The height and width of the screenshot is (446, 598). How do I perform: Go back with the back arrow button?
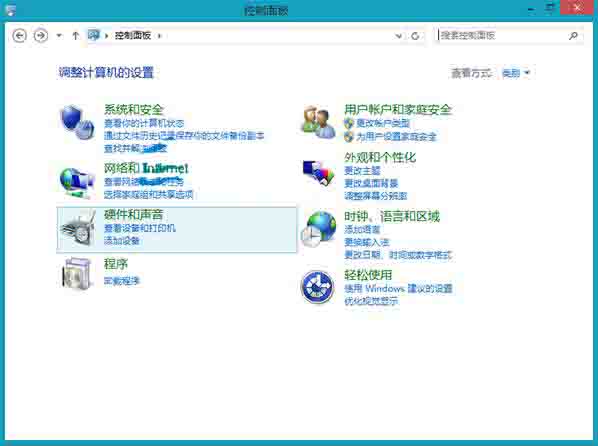(x=19, y=36)
